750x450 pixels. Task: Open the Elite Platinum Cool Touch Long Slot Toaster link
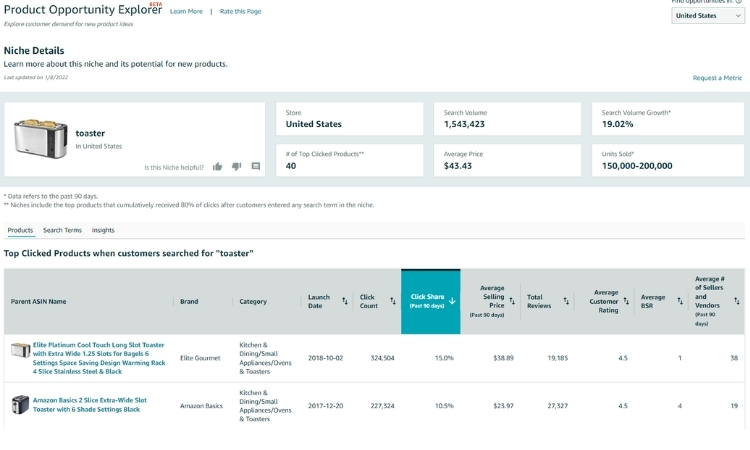(x=99, y=358)
